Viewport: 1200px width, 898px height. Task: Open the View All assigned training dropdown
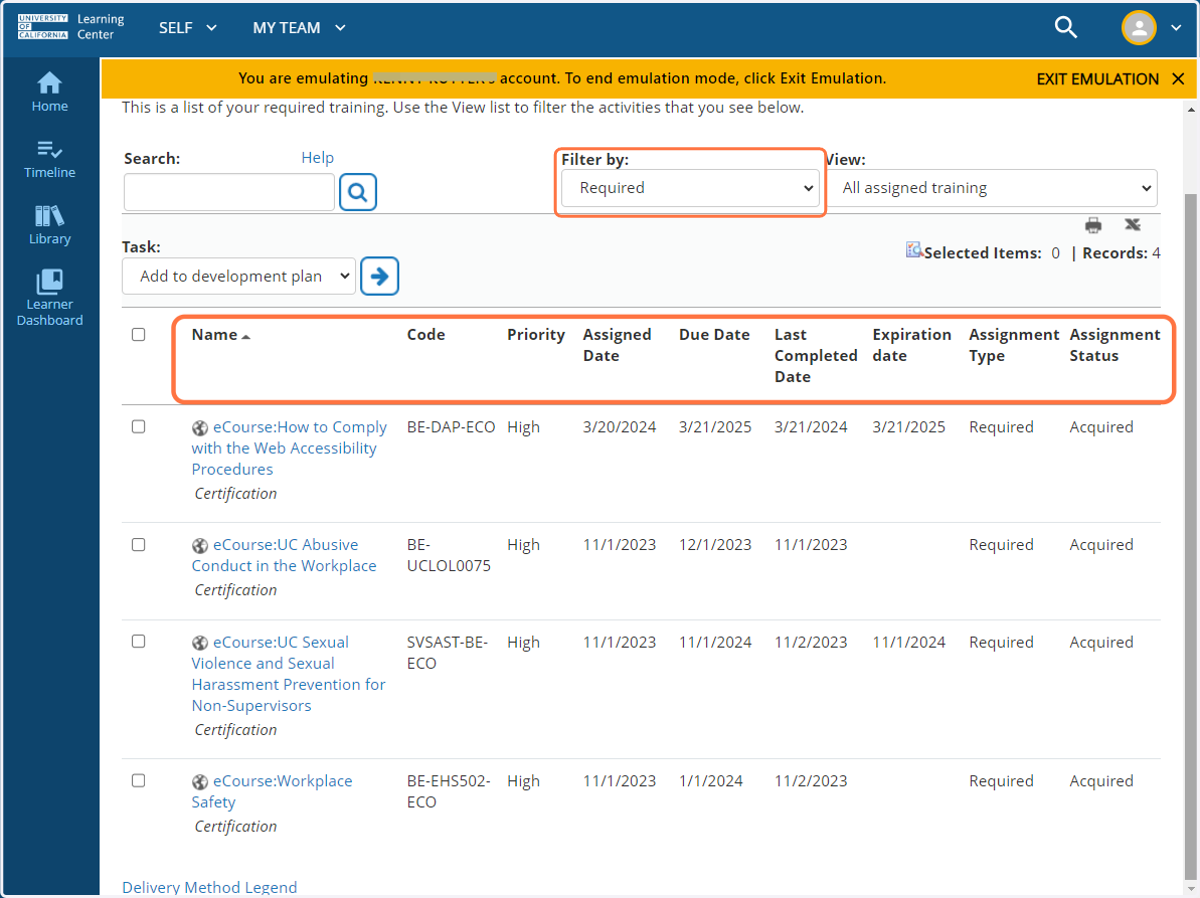tap(993, 188)
